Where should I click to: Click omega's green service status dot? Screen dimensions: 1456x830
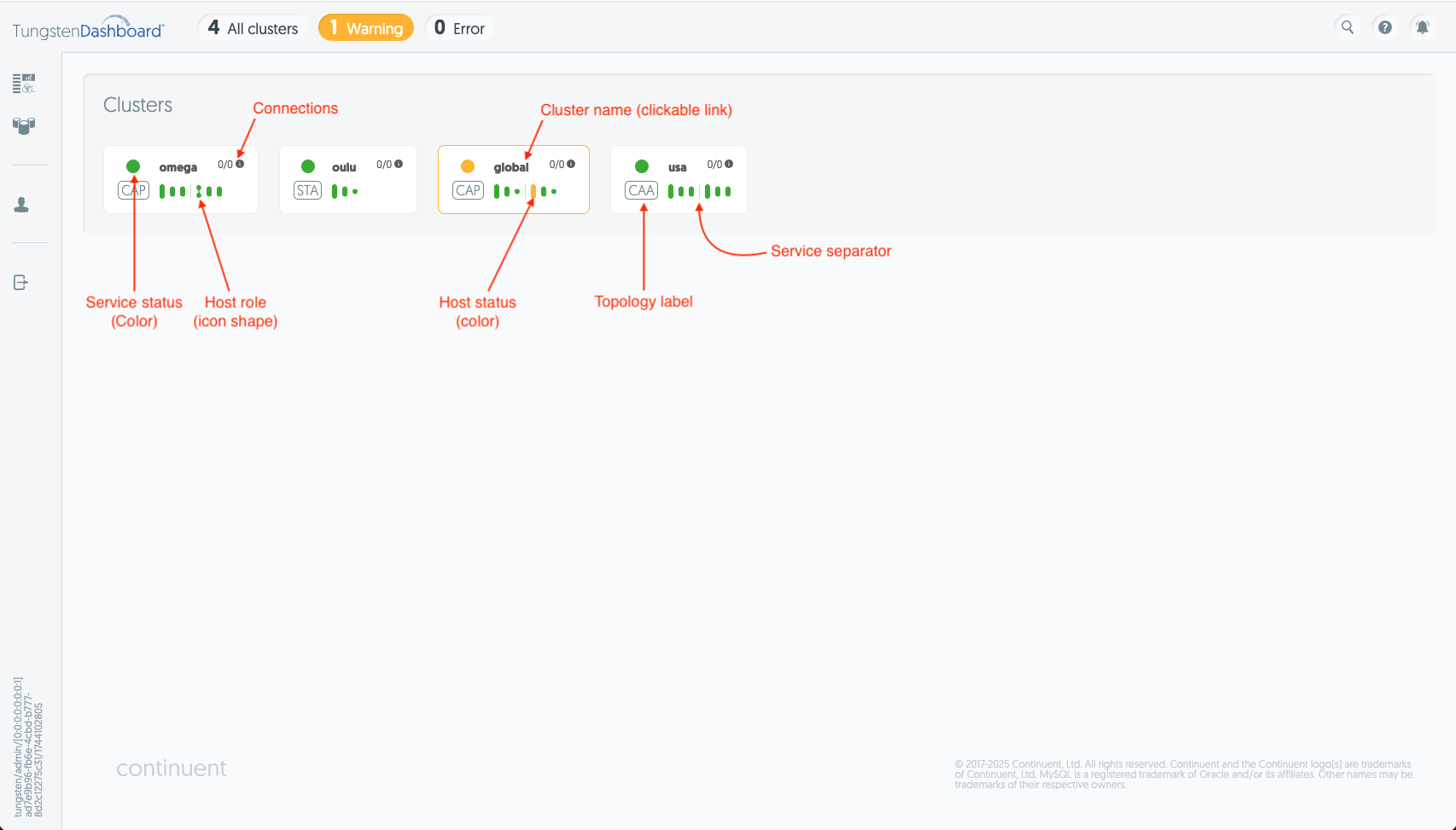coord(133,166)
